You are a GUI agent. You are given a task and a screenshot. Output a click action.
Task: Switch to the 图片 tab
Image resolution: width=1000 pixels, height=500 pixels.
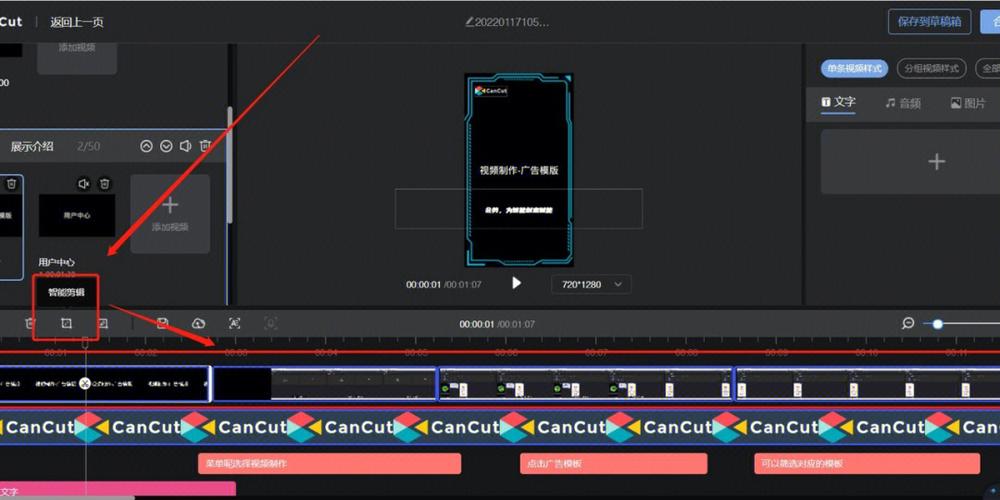point(968,103)
